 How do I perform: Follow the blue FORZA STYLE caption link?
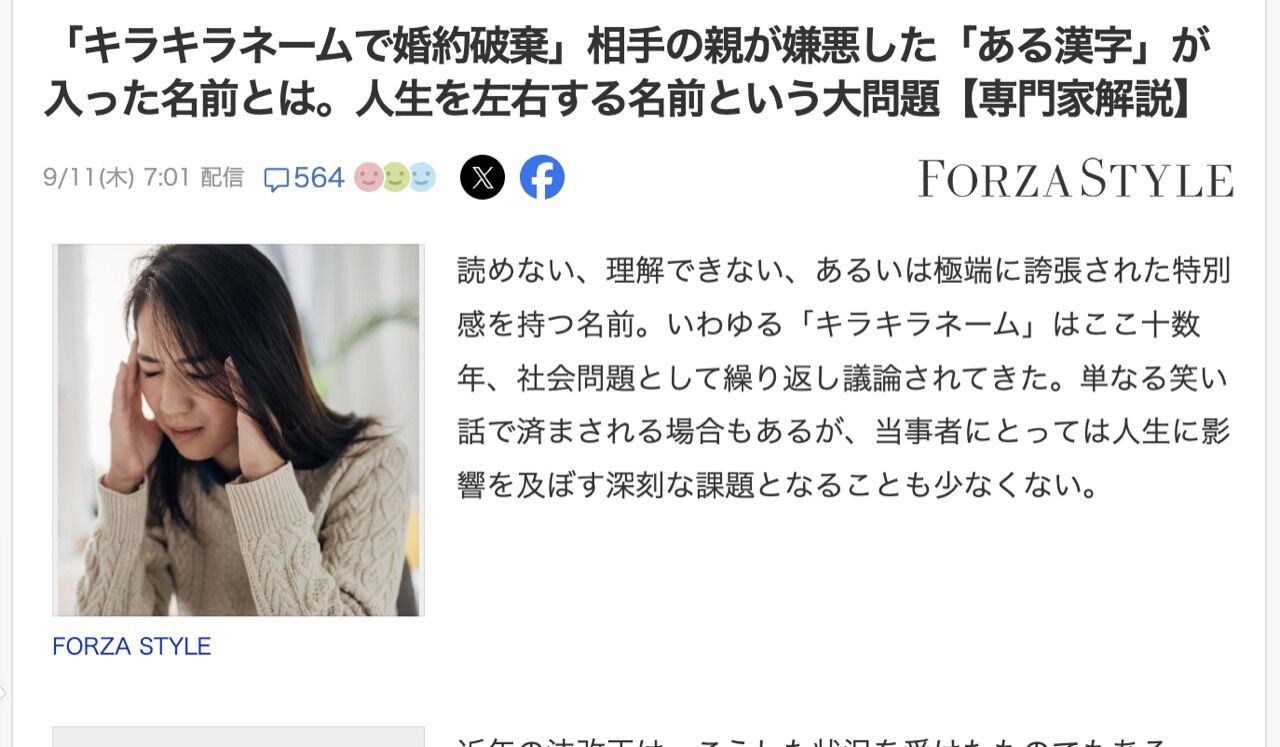[132, 646]
